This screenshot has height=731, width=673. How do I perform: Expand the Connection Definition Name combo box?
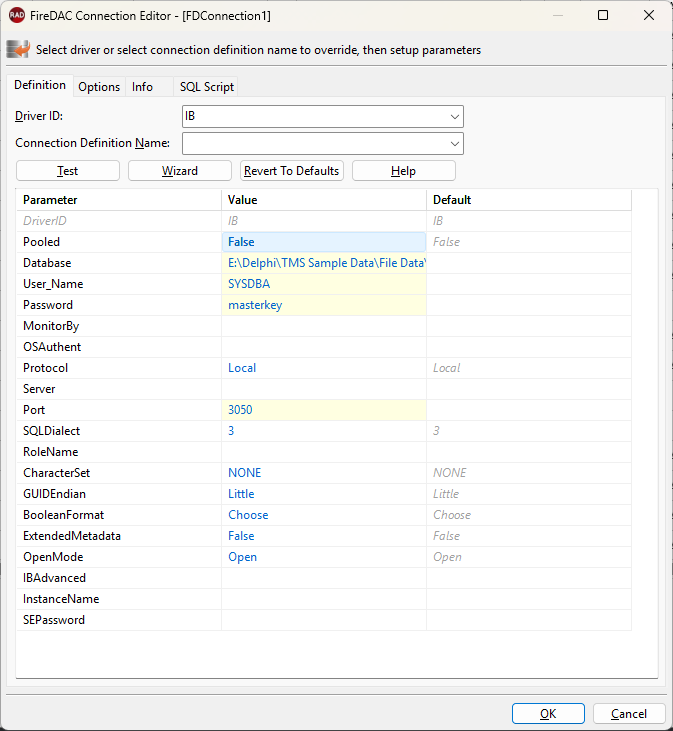pyautogui.click(x=455, y=144)
